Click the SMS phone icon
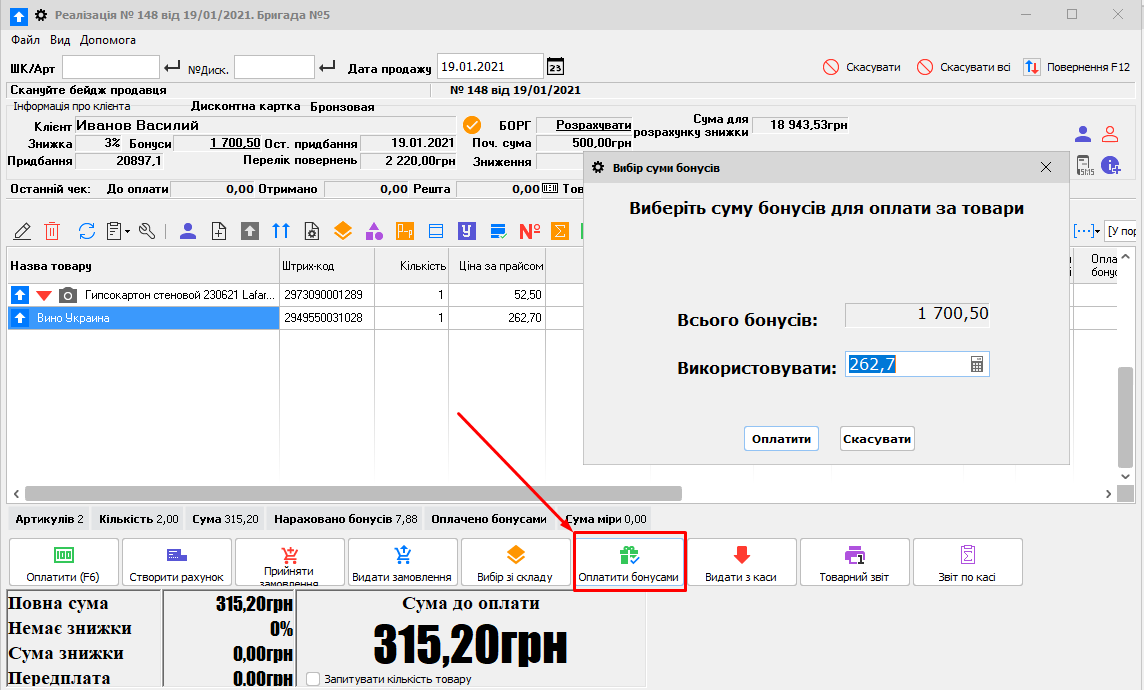This screenshot has height=690, width=1144. (x=1085, y=165)
